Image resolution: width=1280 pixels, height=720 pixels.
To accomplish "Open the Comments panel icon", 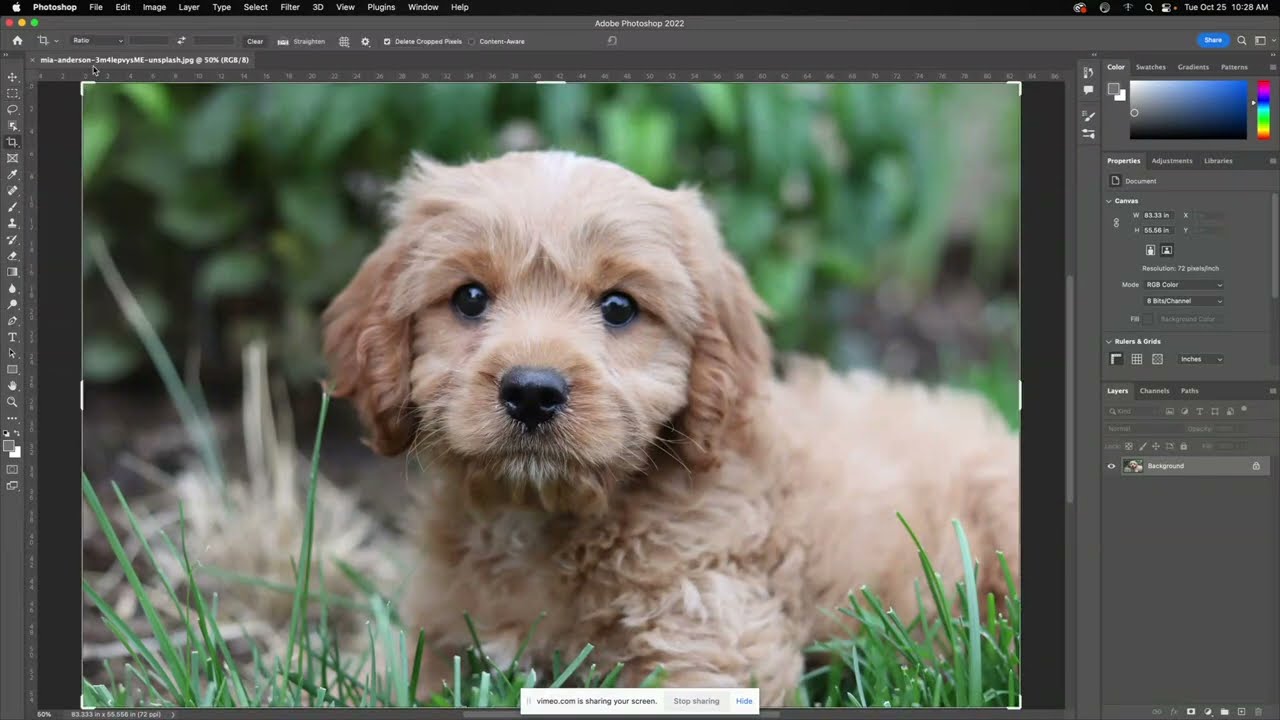I will click(x=1088, y=90).
